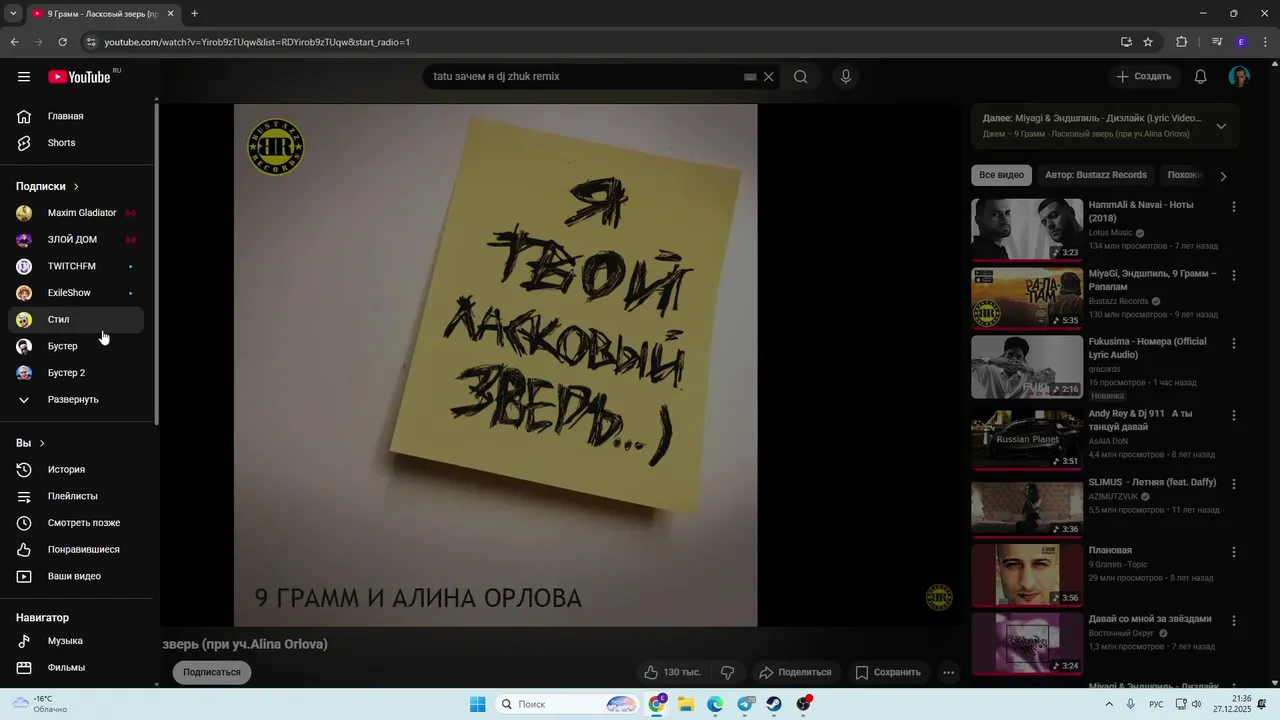Image resolution: width=1280 pixels, height=720 pixels.
Task: Click the Windows taskbar search box
Action: (568, 704)
